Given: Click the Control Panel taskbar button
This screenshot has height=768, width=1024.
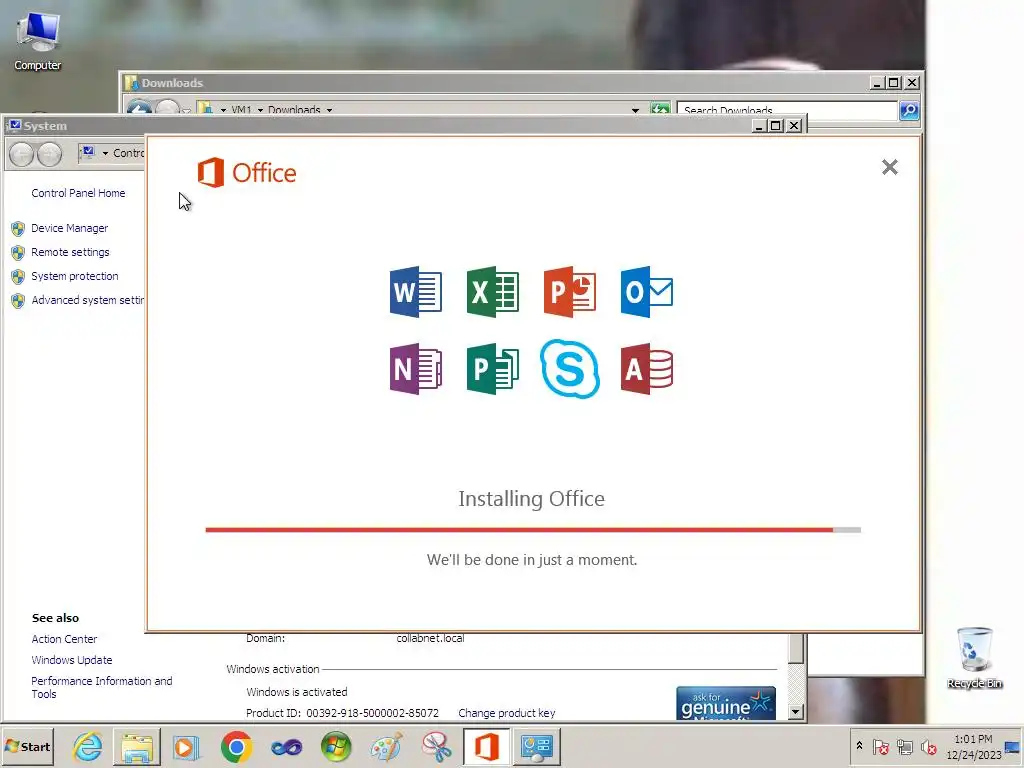Looking at the screenshot, I should pos(537,747).
